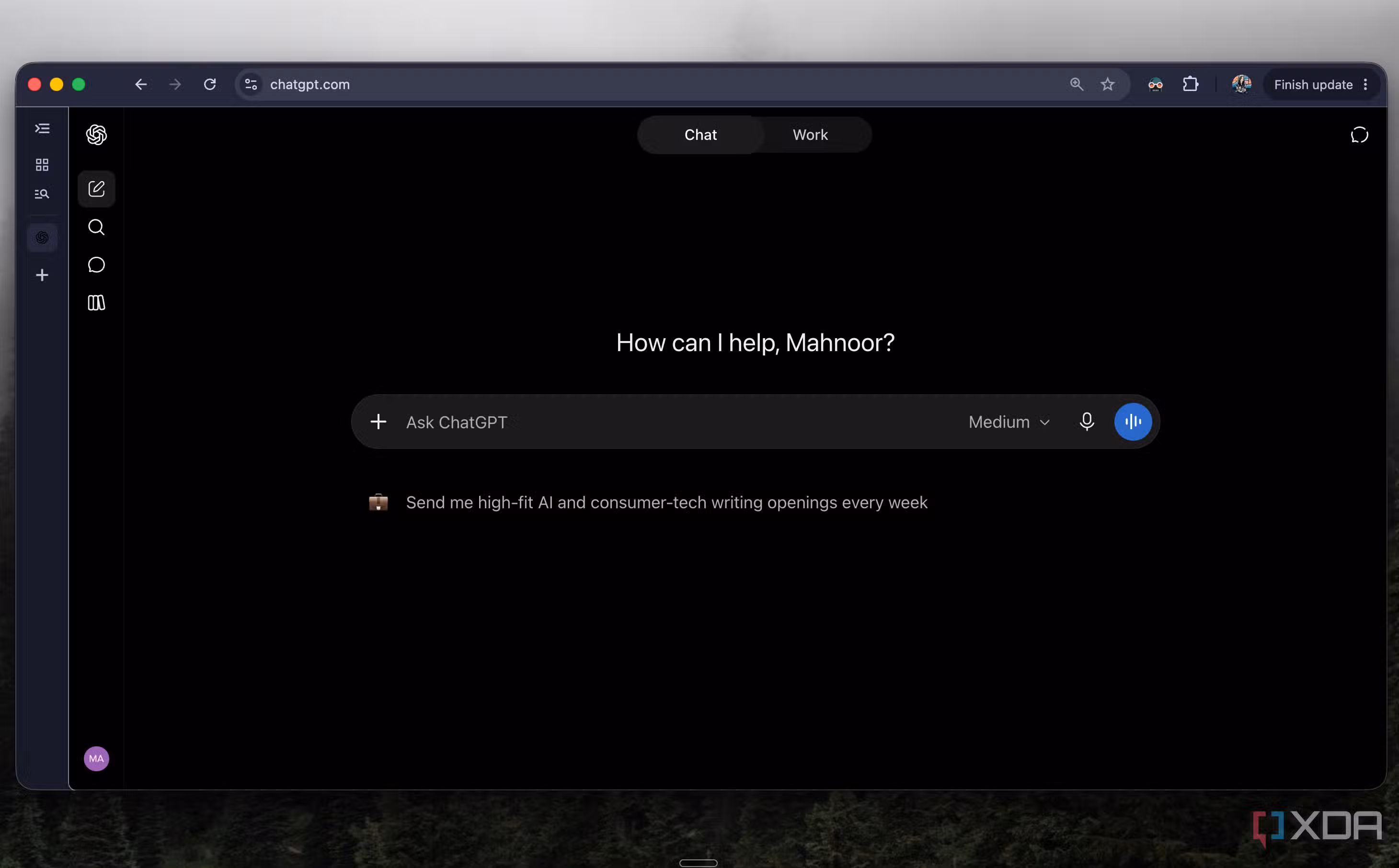Toggle the browser side panel list icon

tap(42, 128)
